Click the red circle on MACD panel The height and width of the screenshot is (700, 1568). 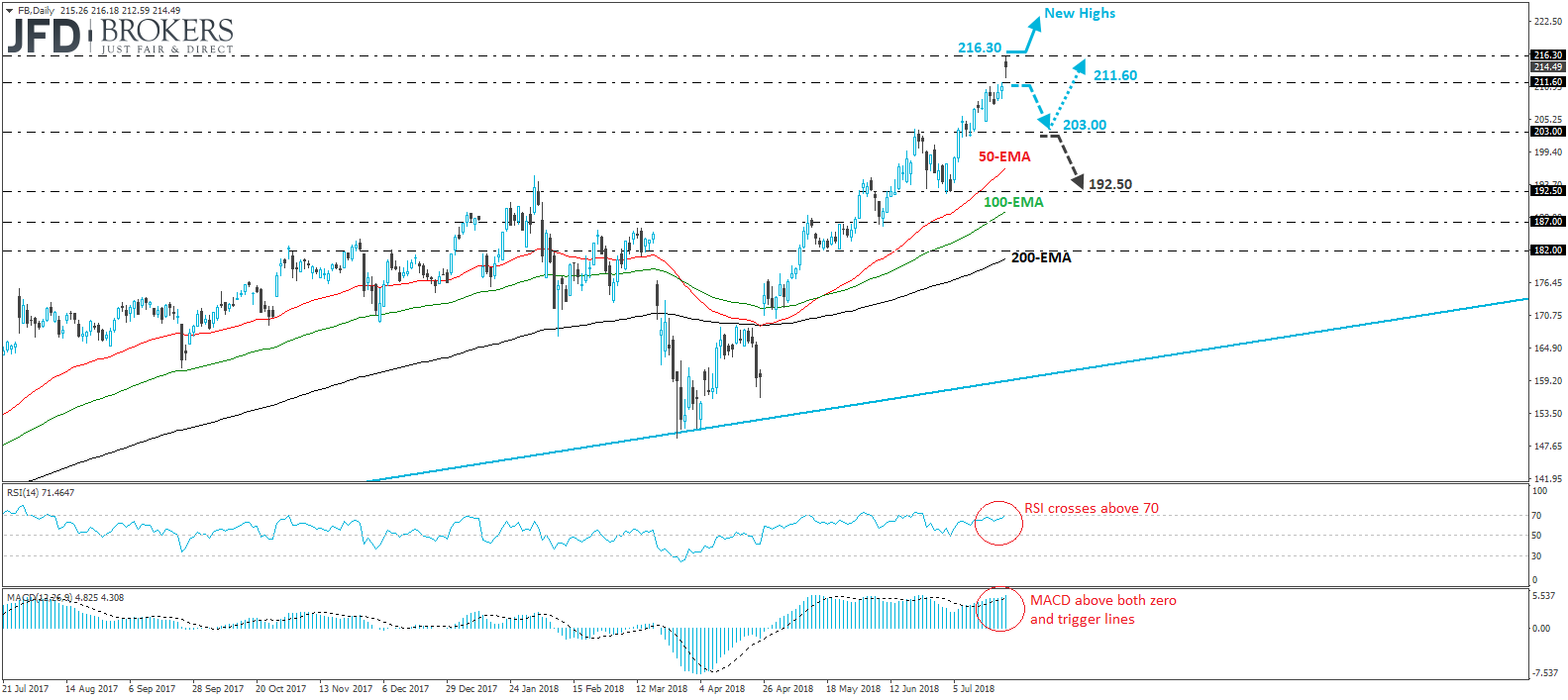(x=999, y=608)
